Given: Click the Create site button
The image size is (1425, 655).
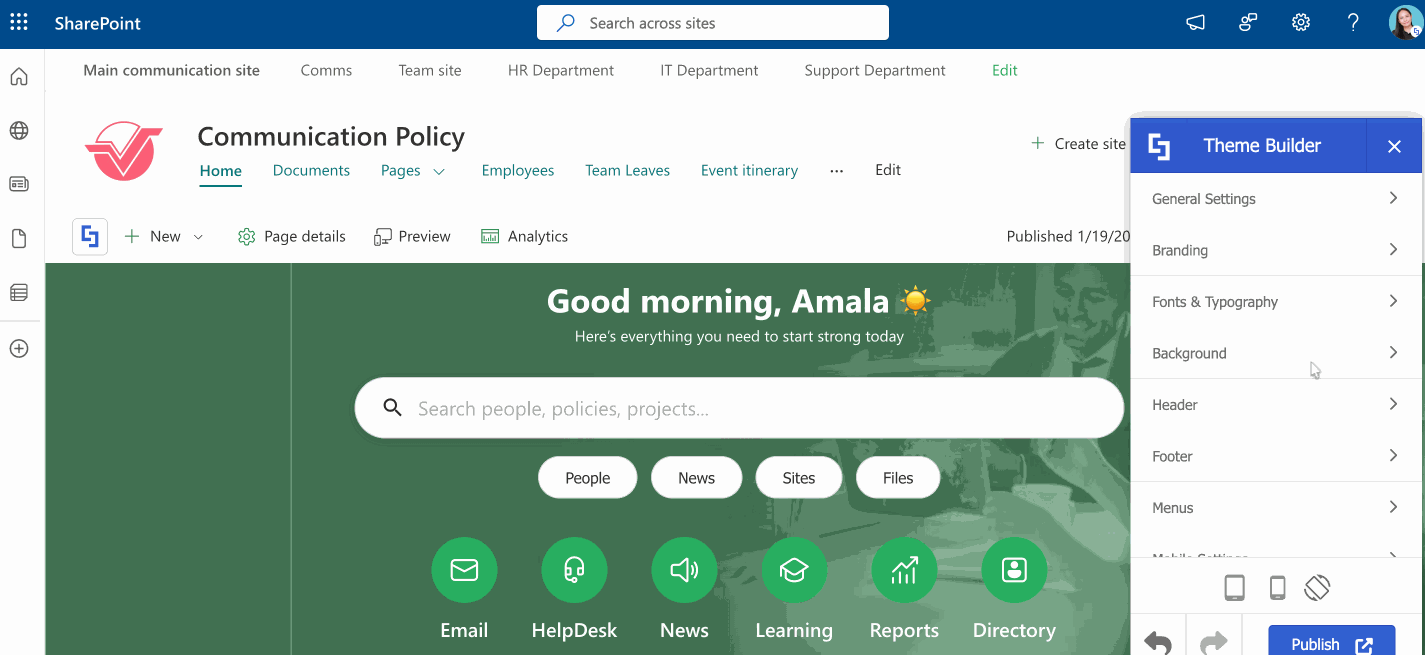Looking at the screenshot, I should (1078, 144).
